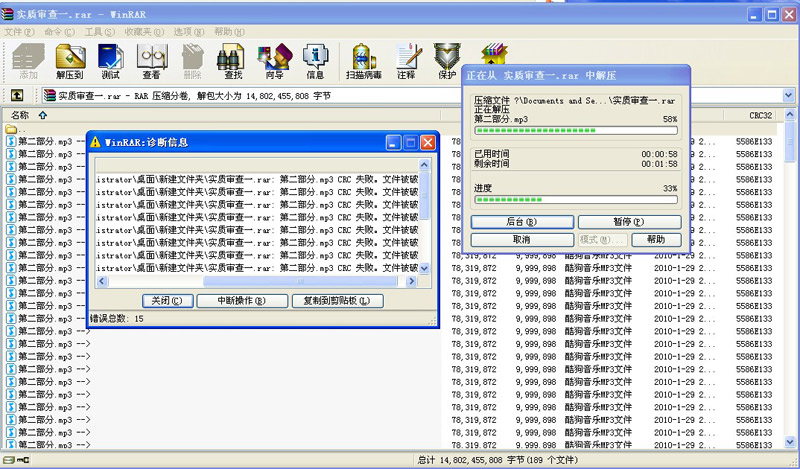The width and height of the screenshot is (800, 469).
Task: Sort by the CRC32 column header
Action: [760, 115]
